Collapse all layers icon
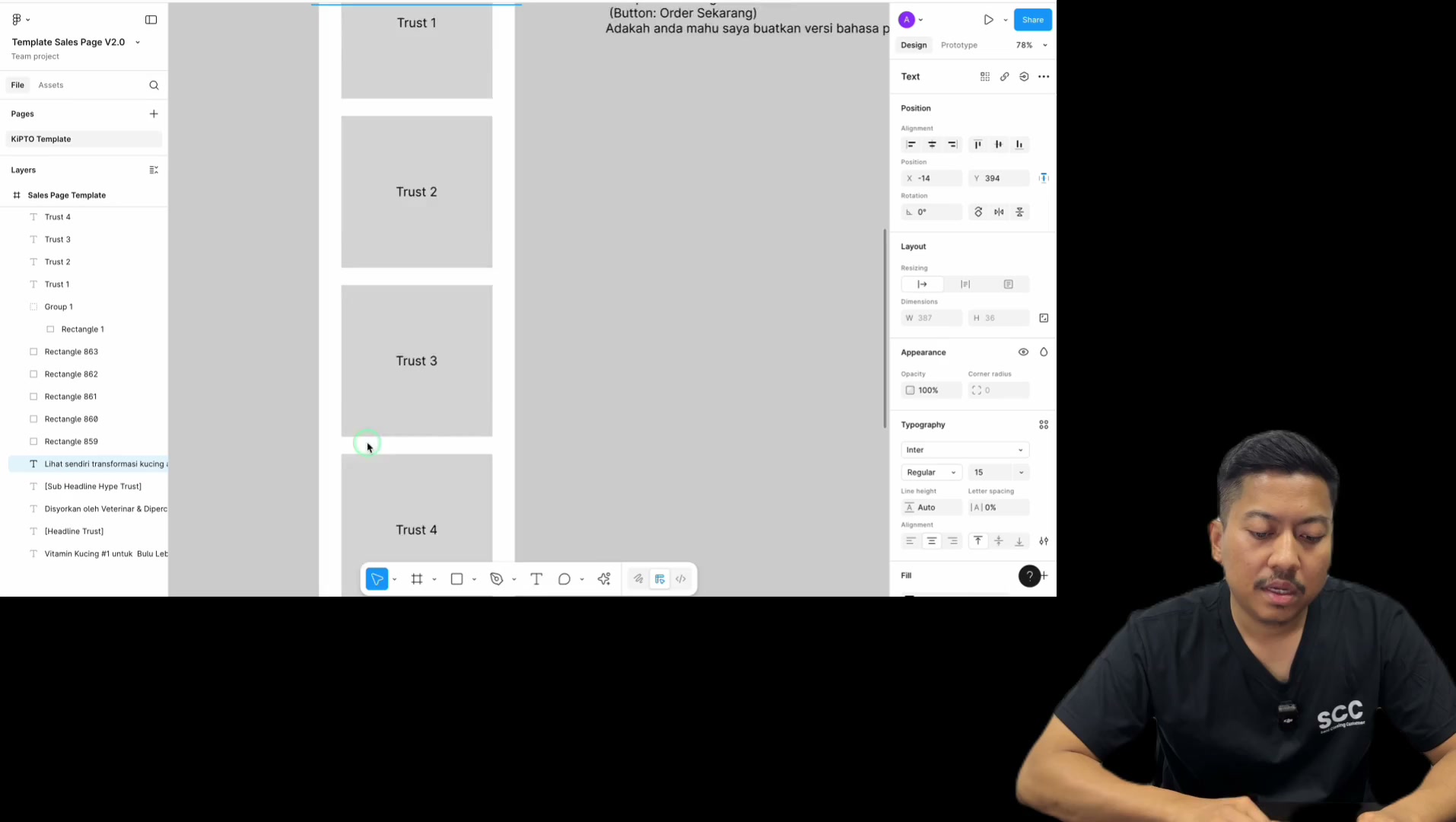 [x=154, y=170]
